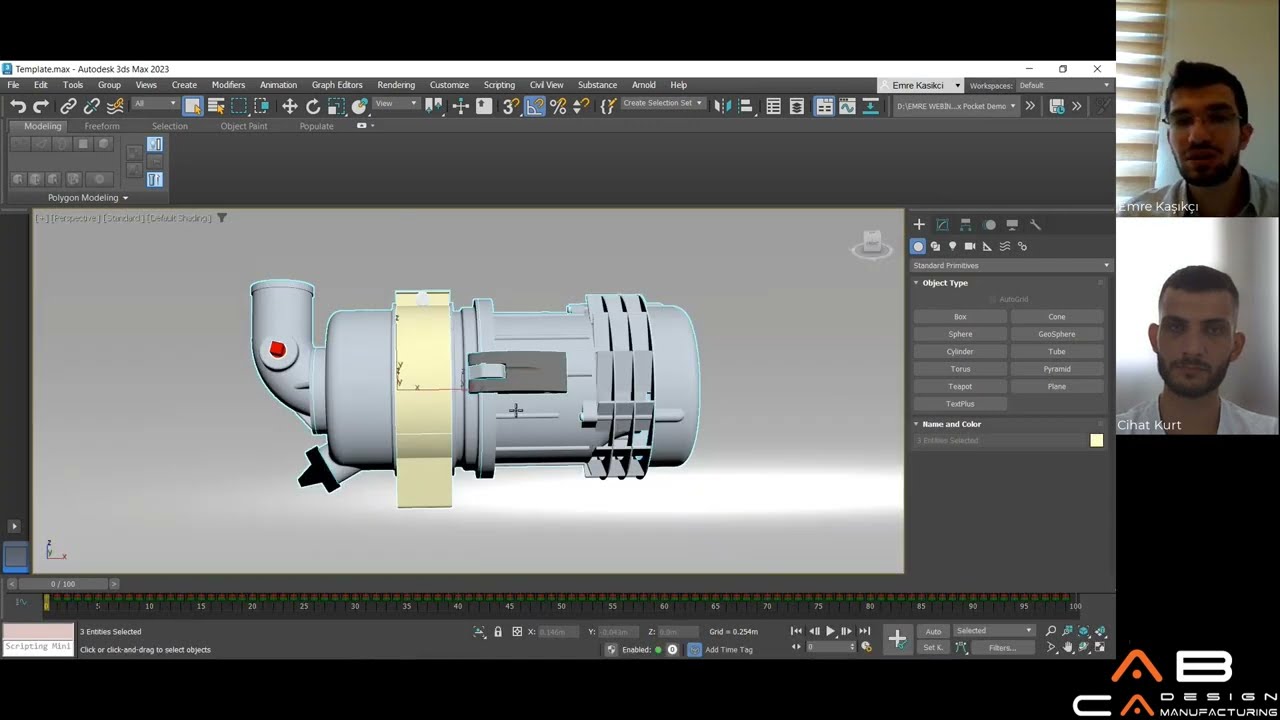
Task: Open the selection filter All dropdown
Action: [154, 104]
